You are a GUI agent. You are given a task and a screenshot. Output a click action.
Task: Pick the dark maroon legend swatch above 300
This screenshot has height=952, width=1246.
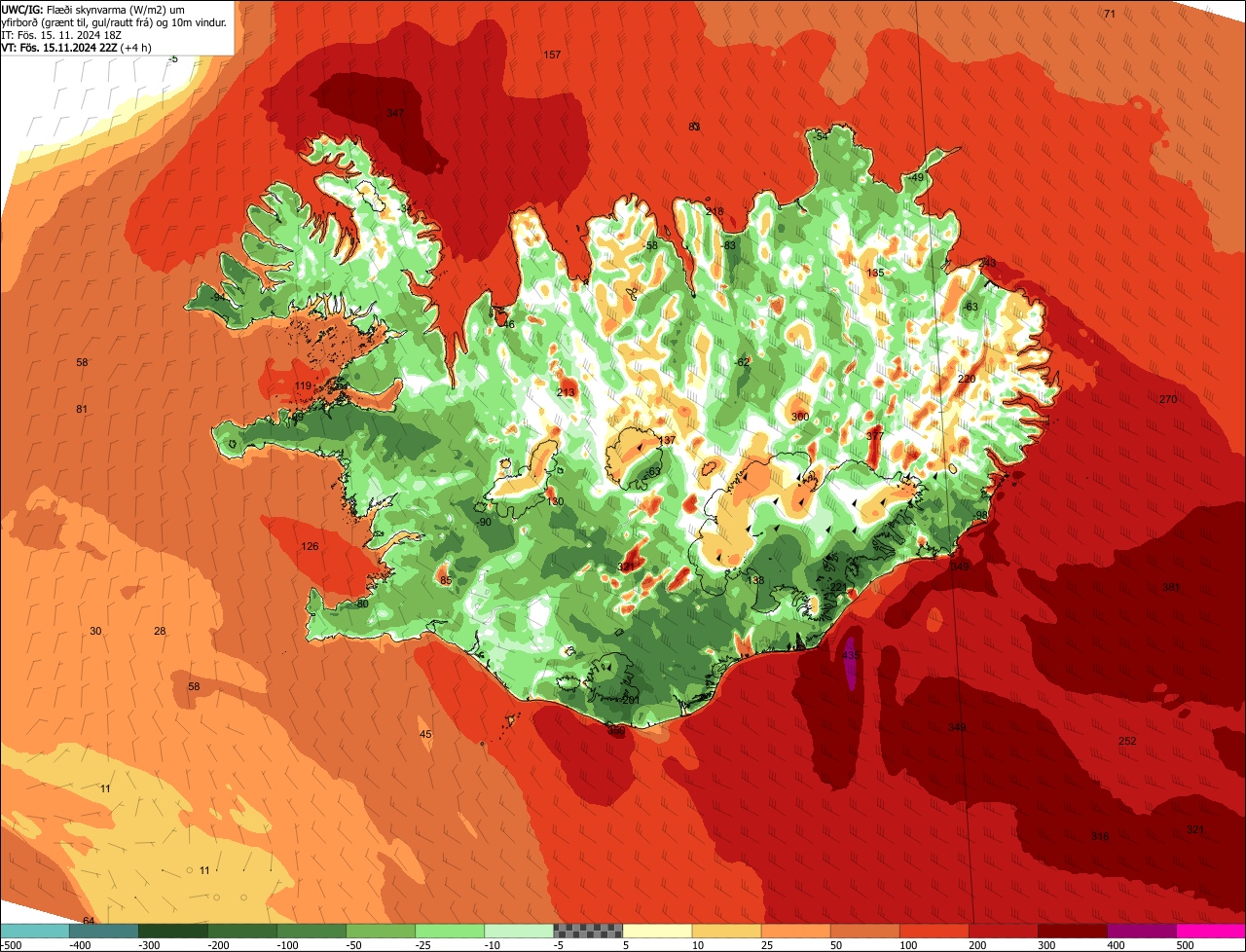[x=1074, y=931]
